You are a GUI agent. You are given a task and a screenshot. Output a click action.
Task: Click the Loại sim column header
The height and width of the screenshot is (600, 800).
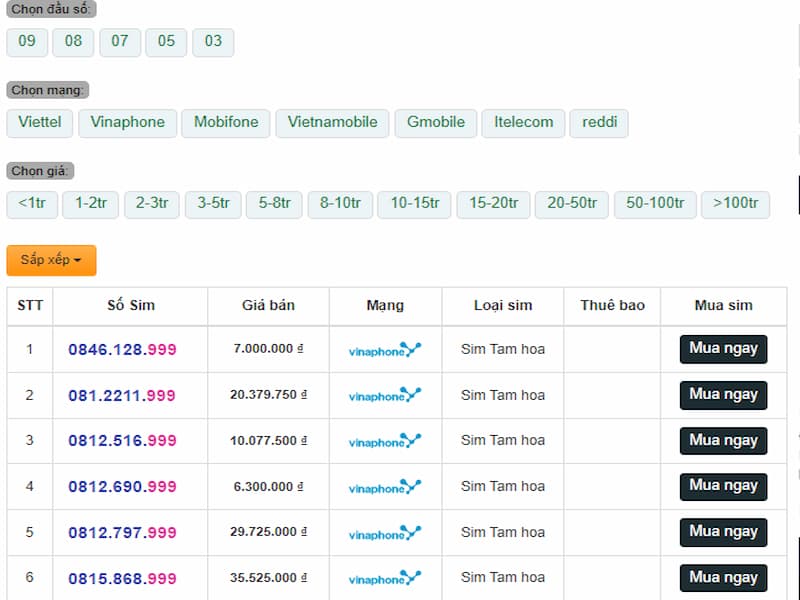[503, 306]
